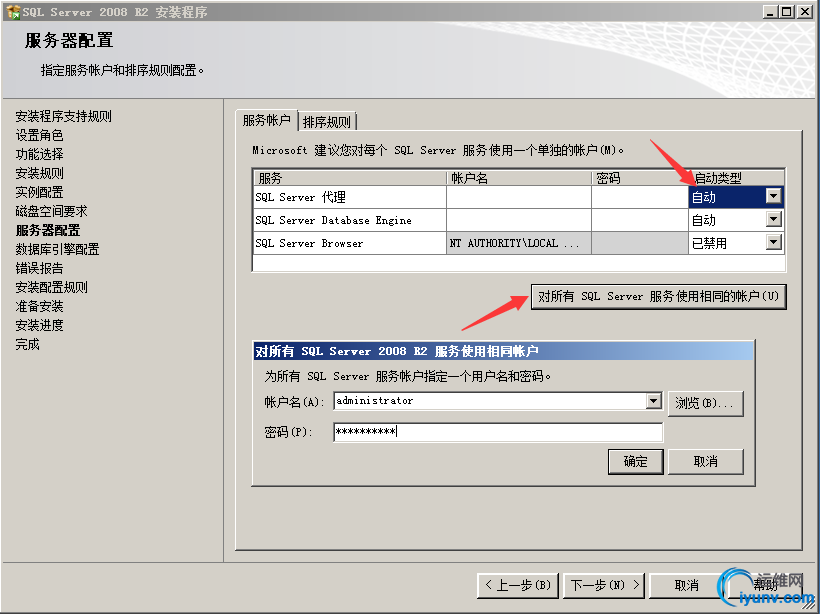Click 数据库引擎配置 in the step list

57,249
